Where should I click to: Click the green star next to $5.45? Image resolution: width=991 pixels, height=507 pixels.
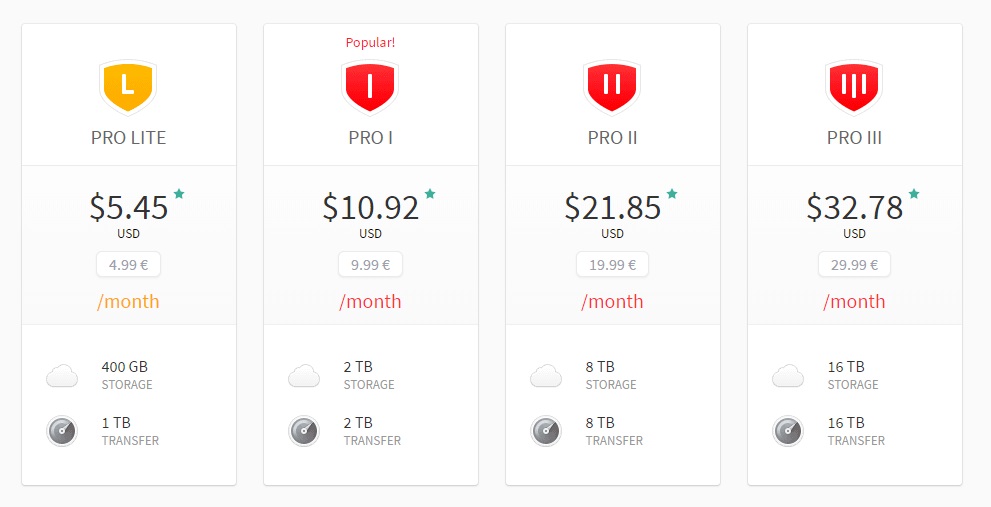click(179, 193)
